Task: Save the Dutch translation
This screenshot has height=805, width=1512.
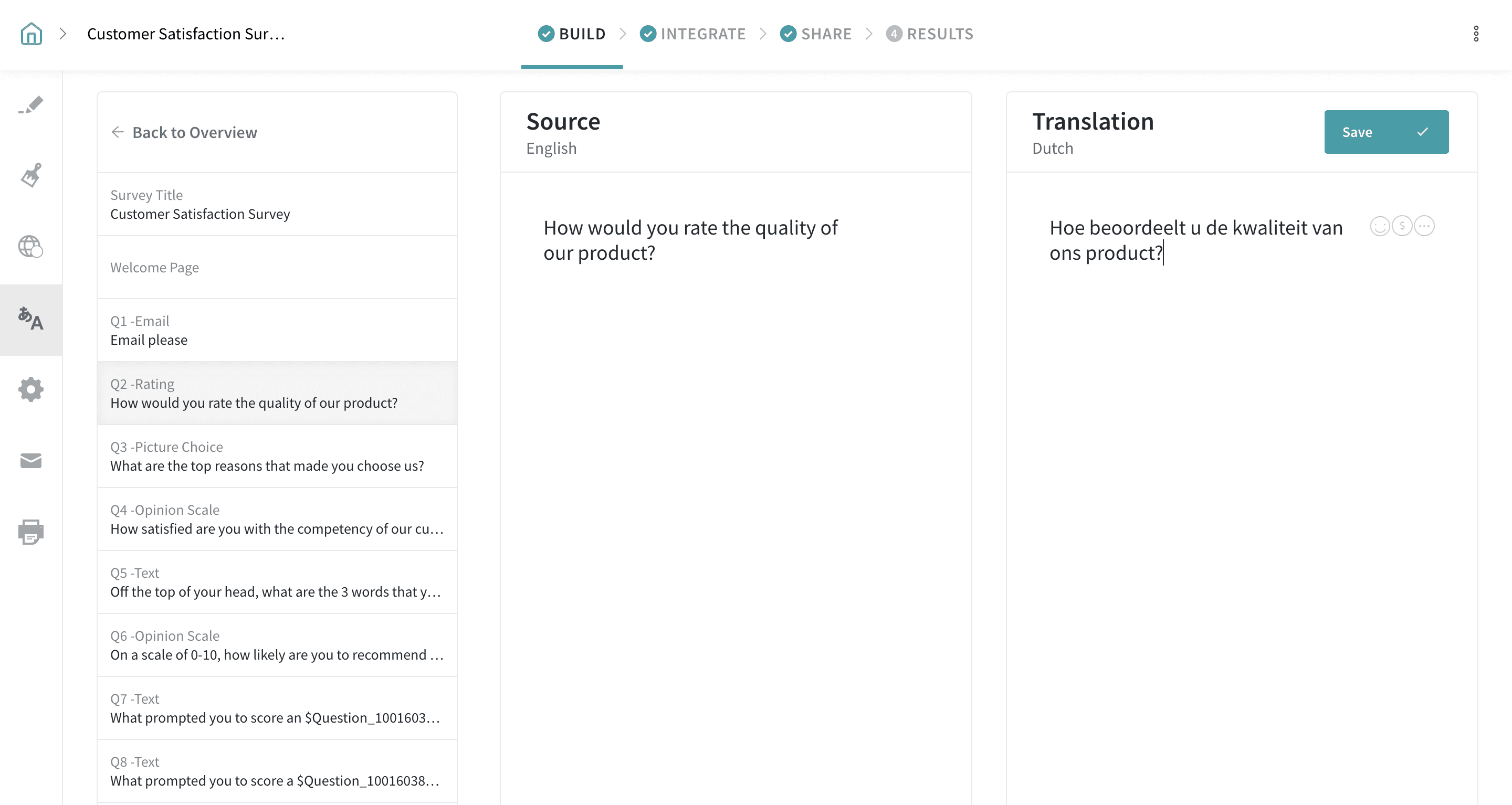Action: pos(1386,132)
